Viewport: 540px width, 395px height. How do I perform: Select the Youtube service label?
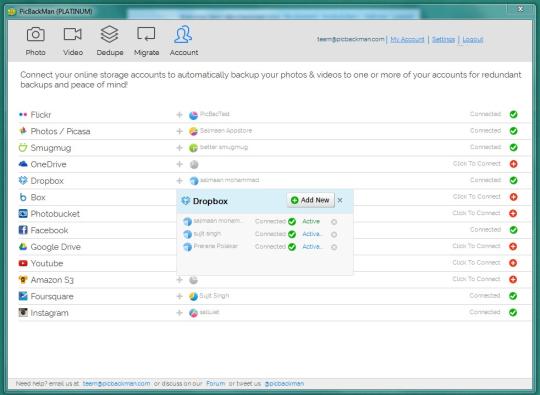point(47,263)
